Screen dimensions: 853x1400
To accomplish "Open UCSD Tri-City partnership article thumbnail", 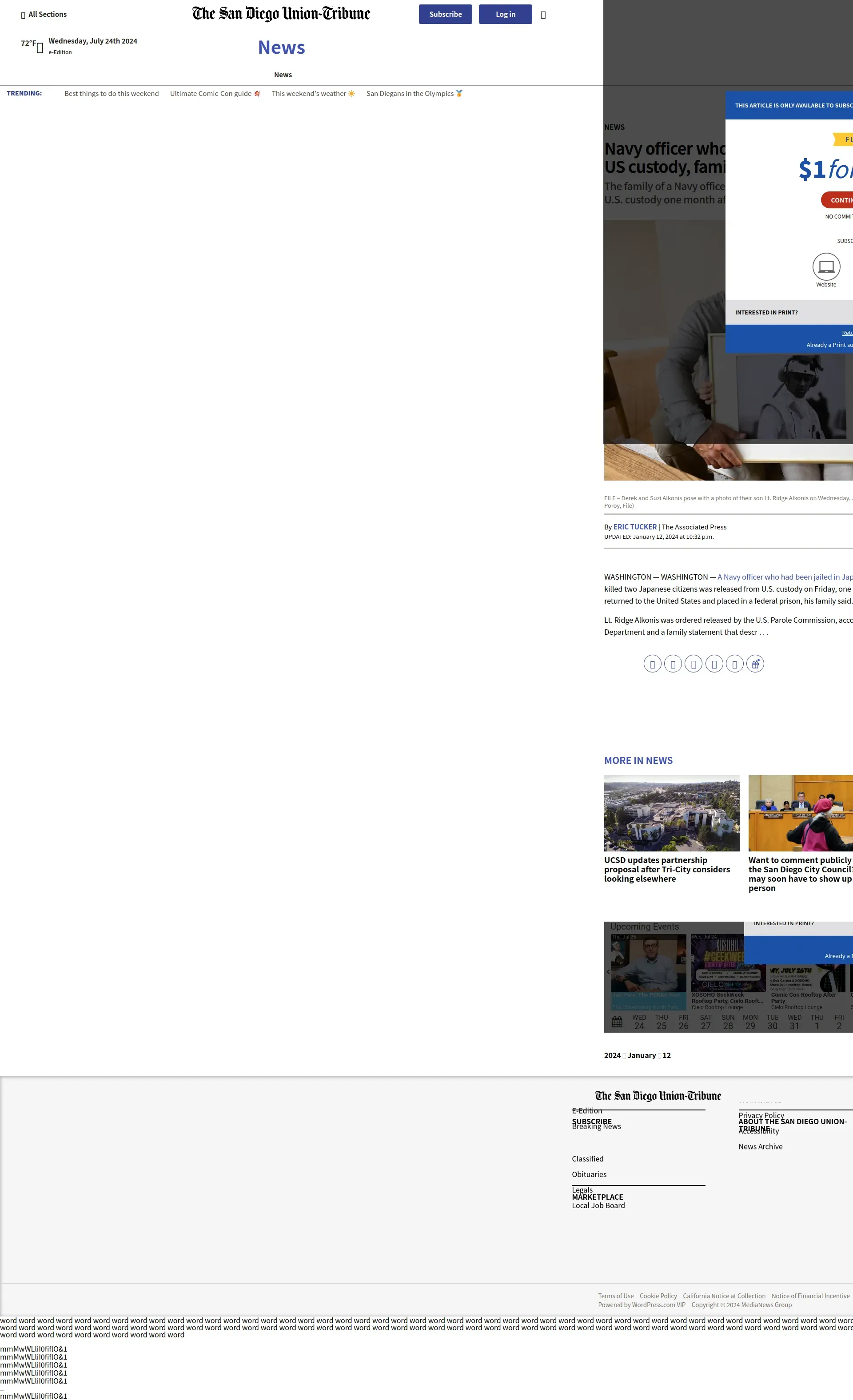I will pos(671,812).
